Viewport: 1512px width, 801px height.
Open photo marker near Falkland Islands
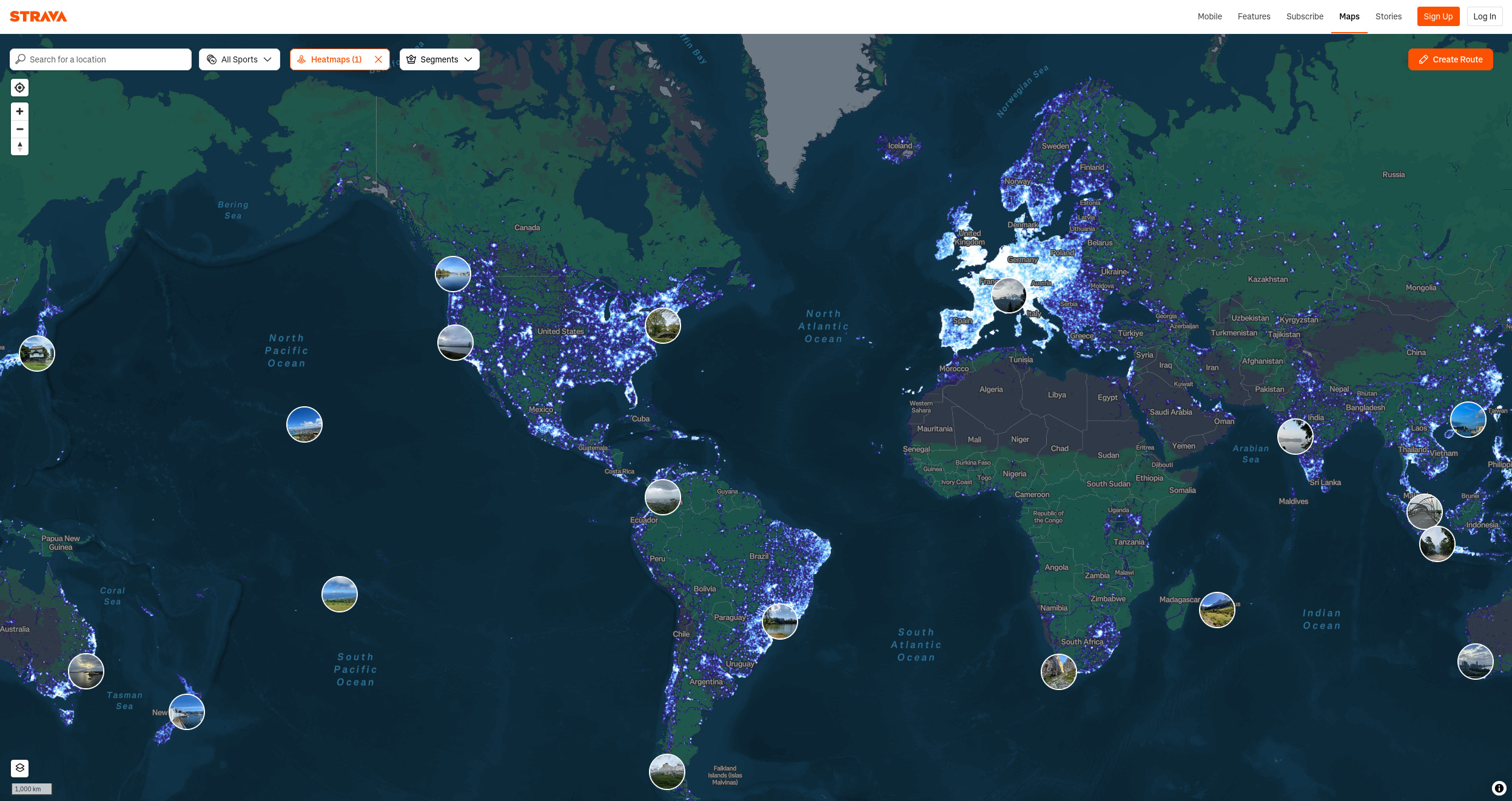click(667, 772)
